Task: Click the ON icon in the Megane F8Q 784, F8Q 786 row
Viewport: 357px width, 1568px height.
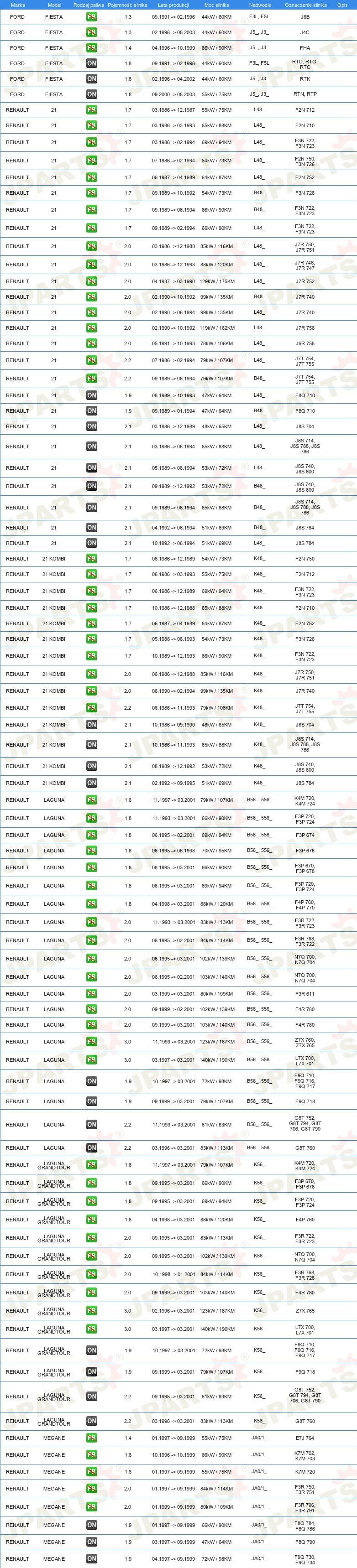Action: pos(91,1525)
